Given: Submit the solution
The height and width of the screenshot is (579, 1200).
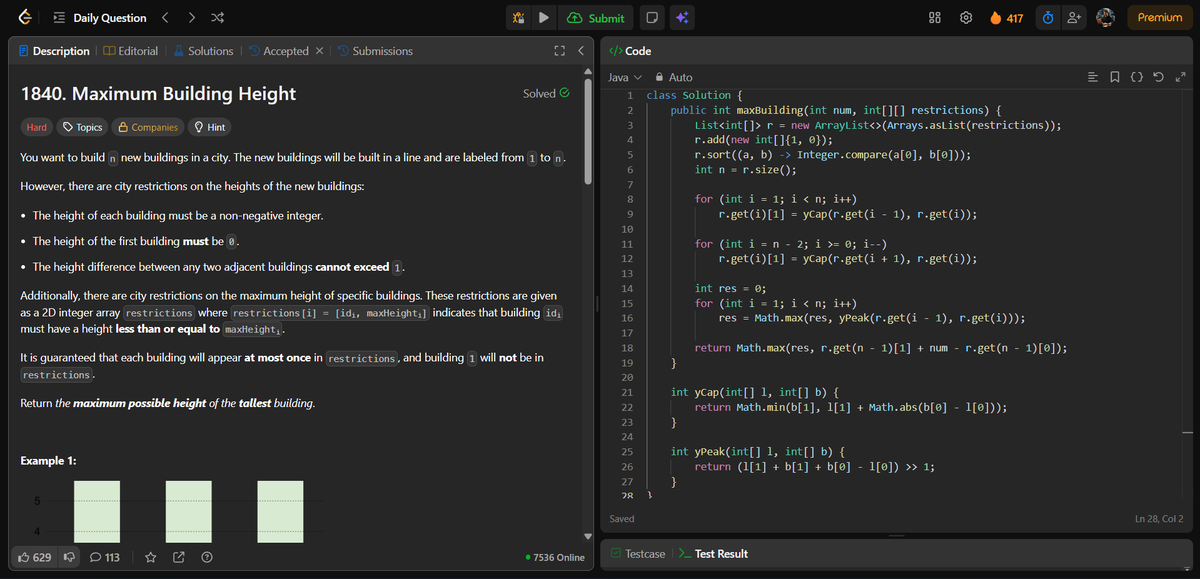Looking at the screenshot, I should (595, 18).
